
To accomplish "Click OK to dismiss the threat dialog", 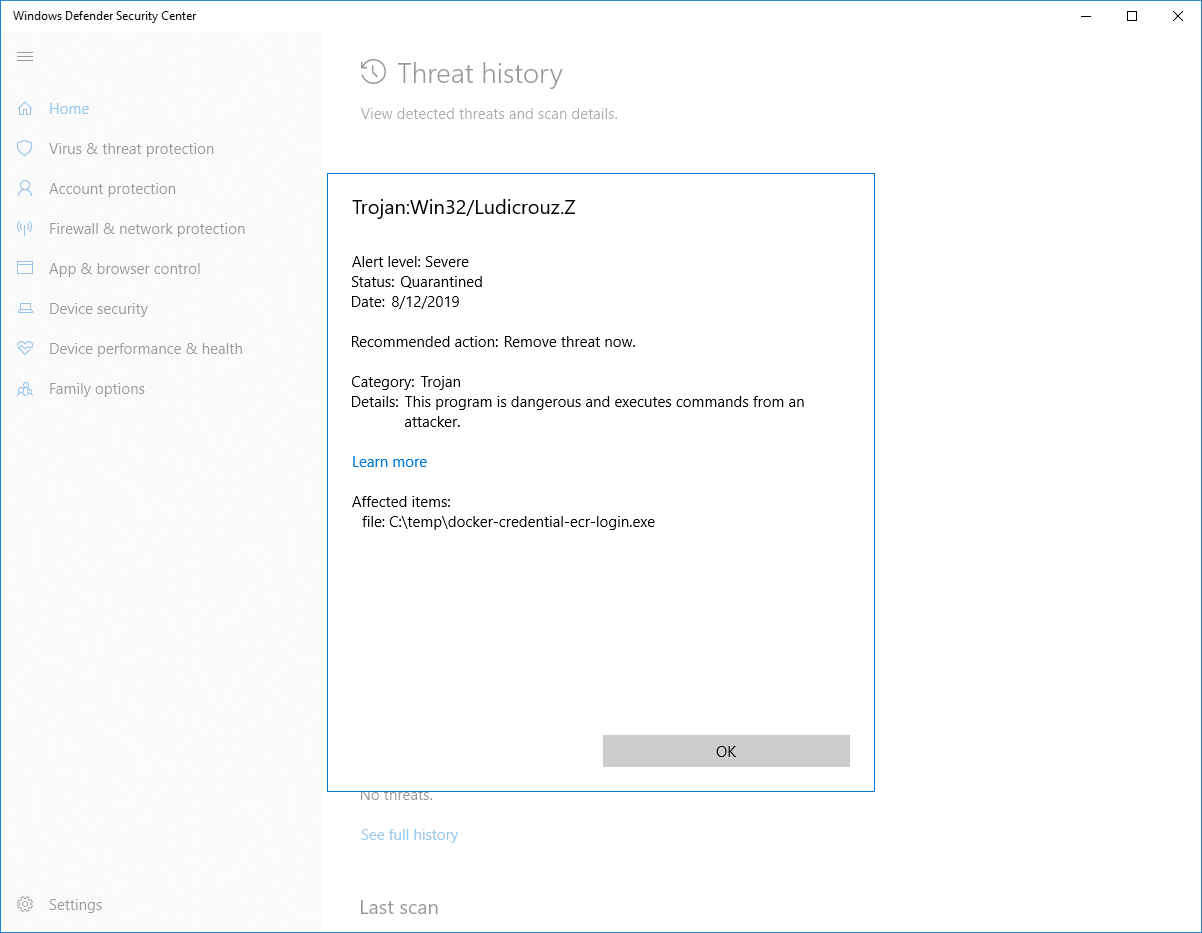I will (726, 751).
